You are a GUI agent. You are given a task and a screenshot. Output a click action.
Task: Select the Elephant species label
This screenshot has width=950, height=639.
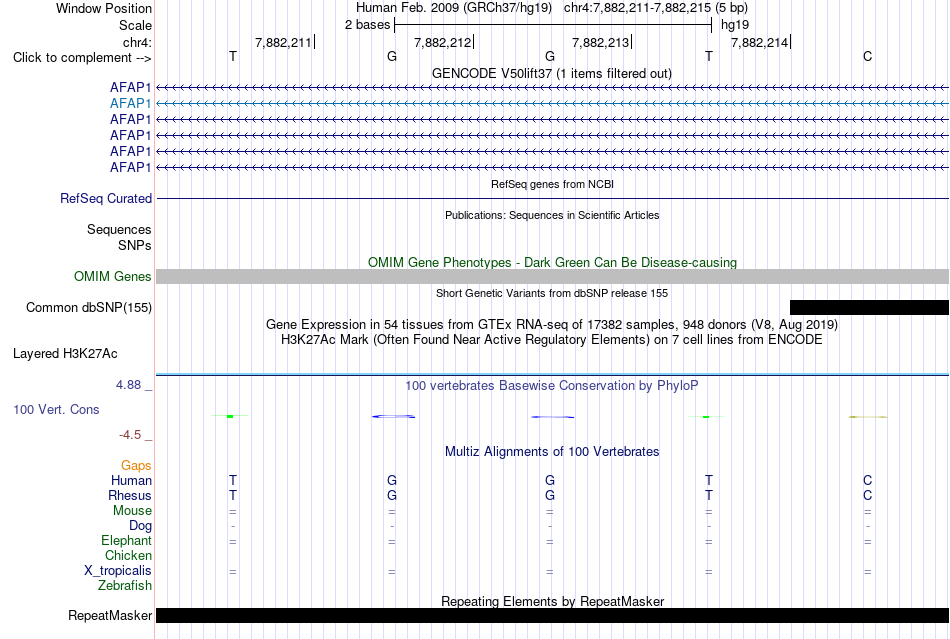click(x=127, y=540)
